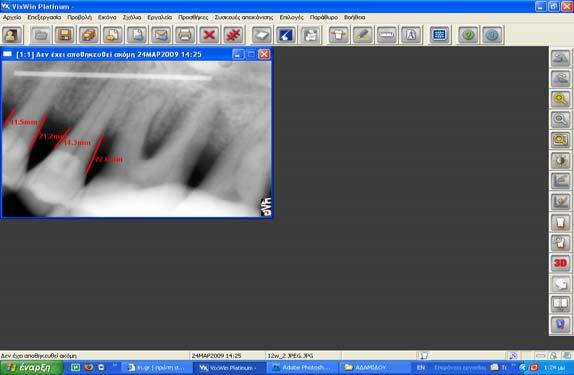Select the ruler measurement tool icon
Image resolution: width=574 pixels, height=375 pixels.
tap(387, 35)
